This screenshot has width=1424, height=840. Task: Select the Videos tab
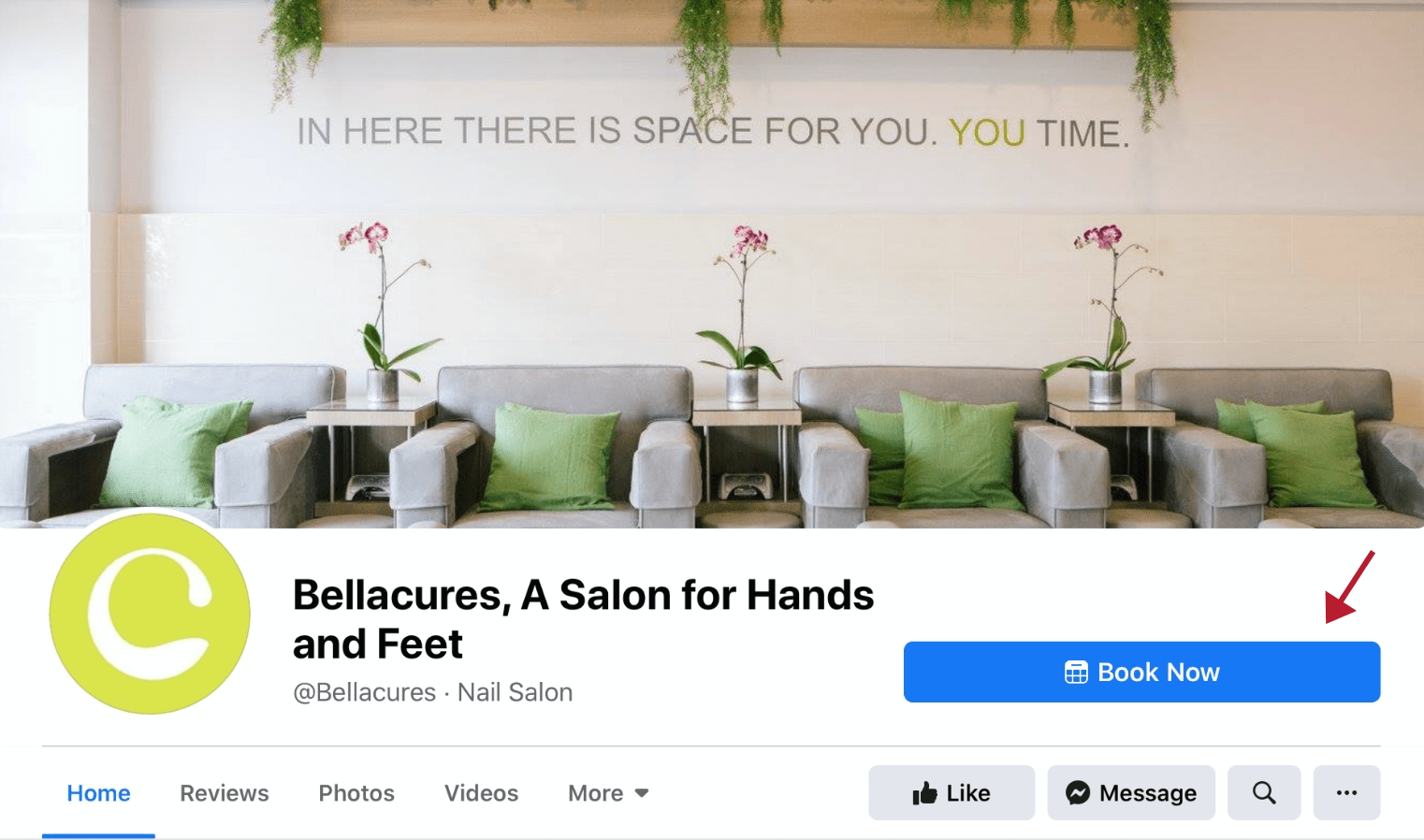click(481, 793)
